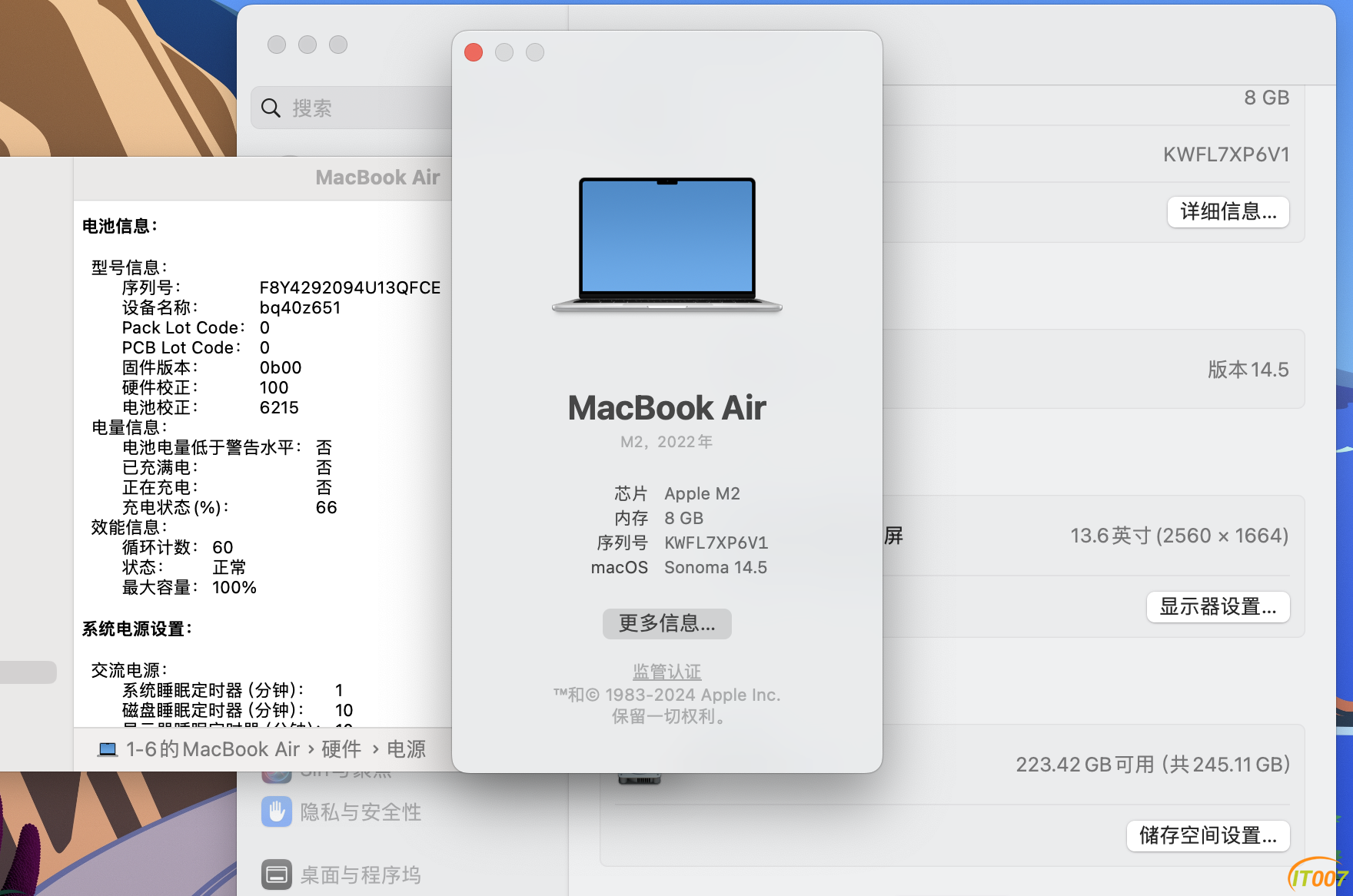Viewport: 1353px width, 896px height.
Task: Click the 'PCB Lot Code:' label
Action: (181, 347)
